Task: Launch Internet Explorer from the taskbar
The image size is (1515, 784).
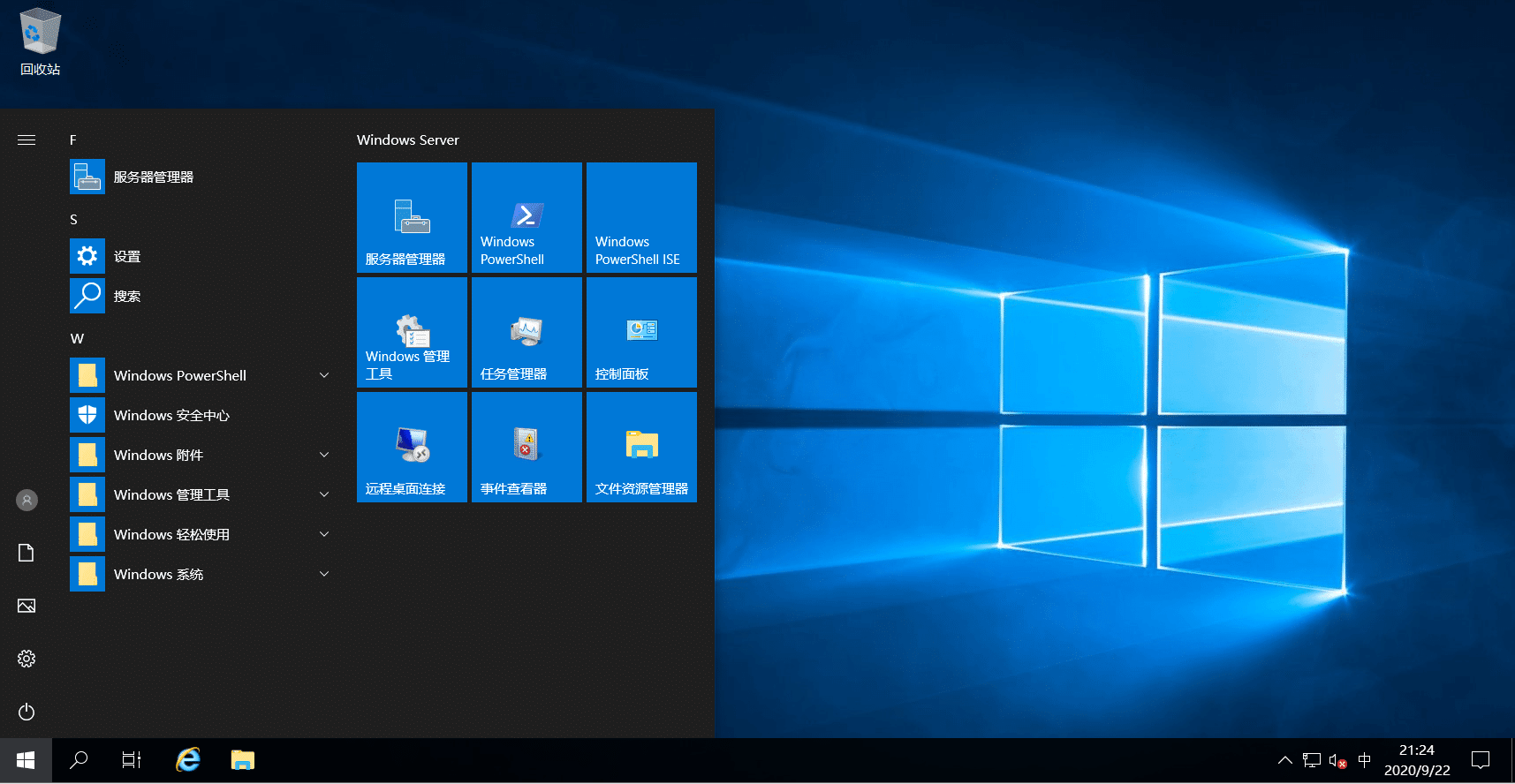Action: click(x=188, y=760)
